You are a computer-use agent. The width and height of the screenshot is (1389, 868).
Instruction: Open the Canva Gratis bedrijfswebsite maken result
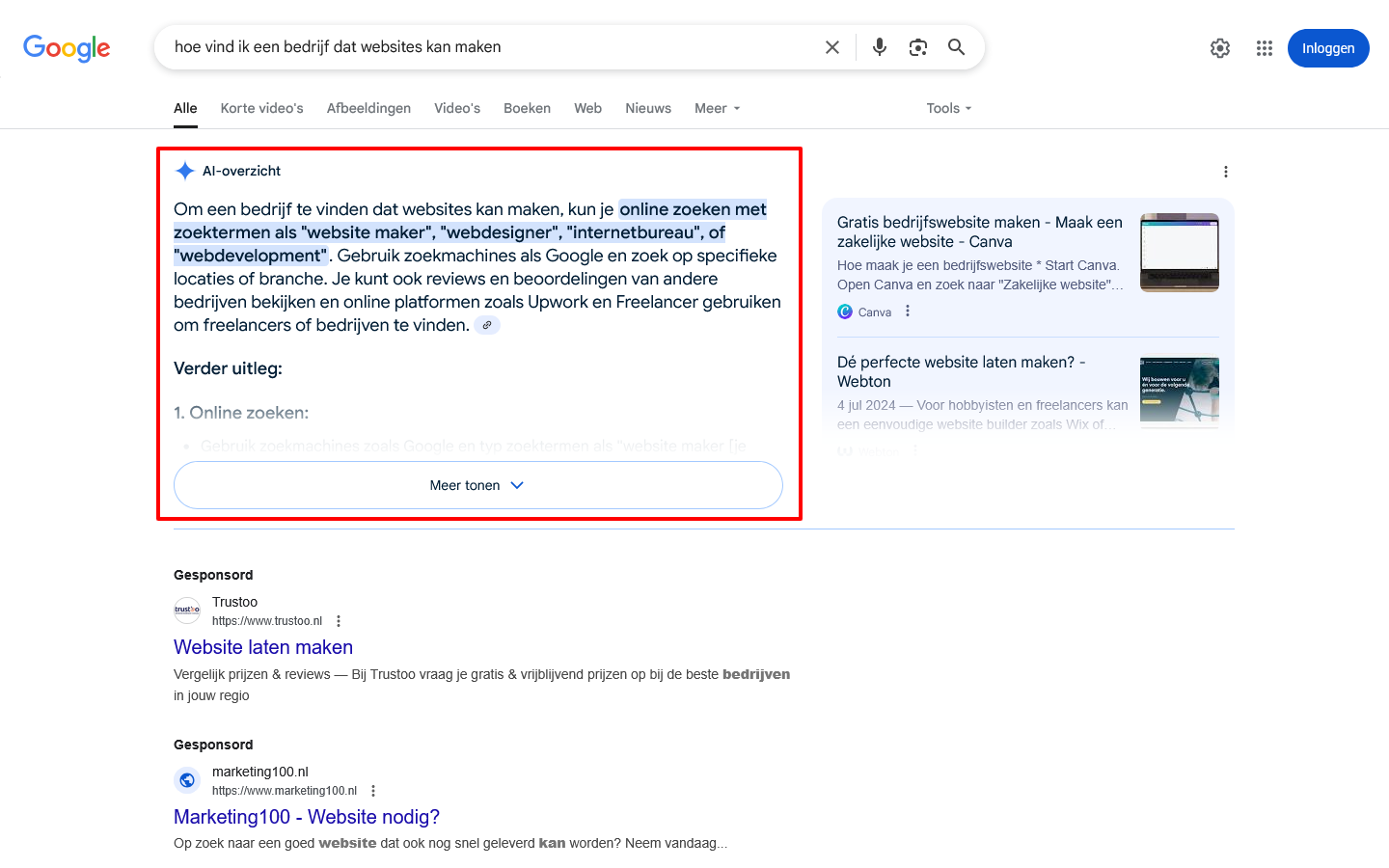(980, 231)
